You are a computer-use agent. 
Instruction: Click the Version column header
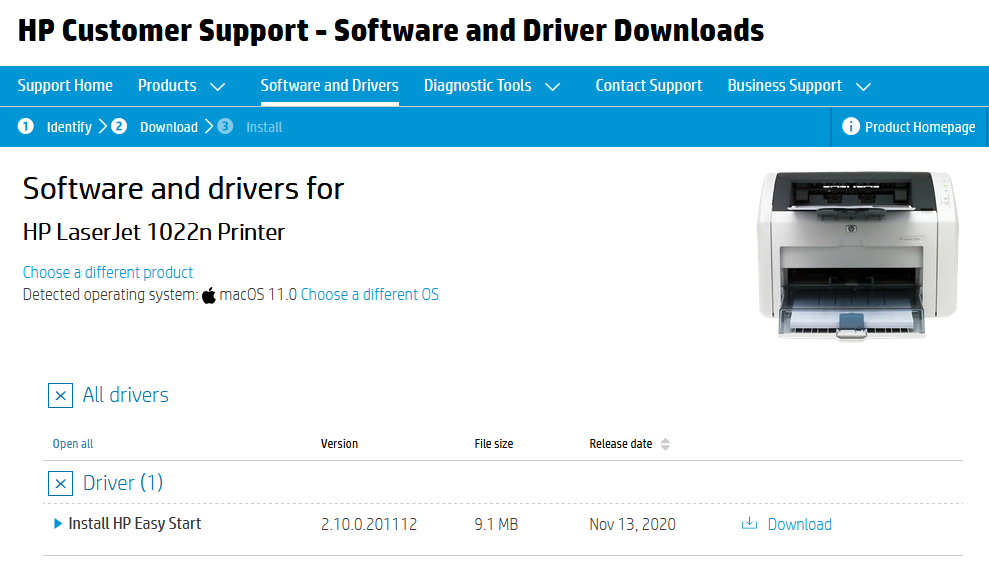pyautogui.click(x=339, y=444)
